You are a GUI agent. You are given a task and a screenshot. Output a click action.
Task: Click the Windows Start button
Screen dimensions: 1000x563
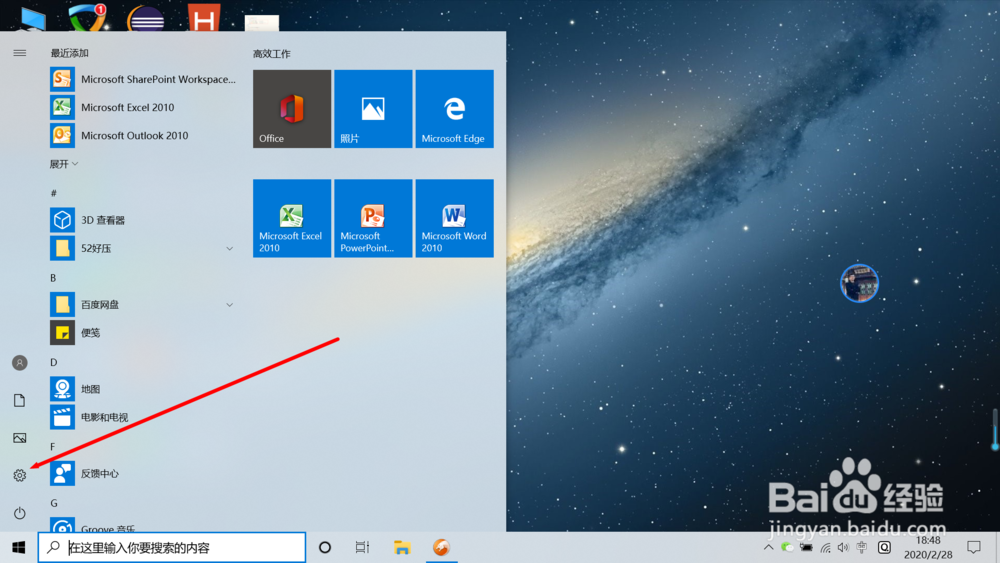click(x=18, y=547)
